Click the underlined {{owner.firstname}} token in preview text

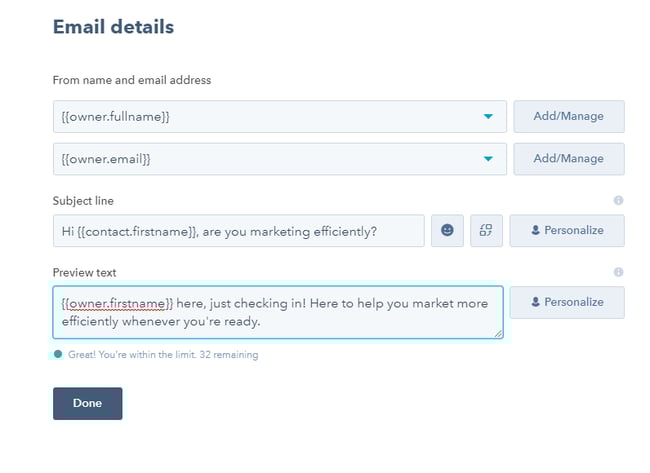(117, 303)
